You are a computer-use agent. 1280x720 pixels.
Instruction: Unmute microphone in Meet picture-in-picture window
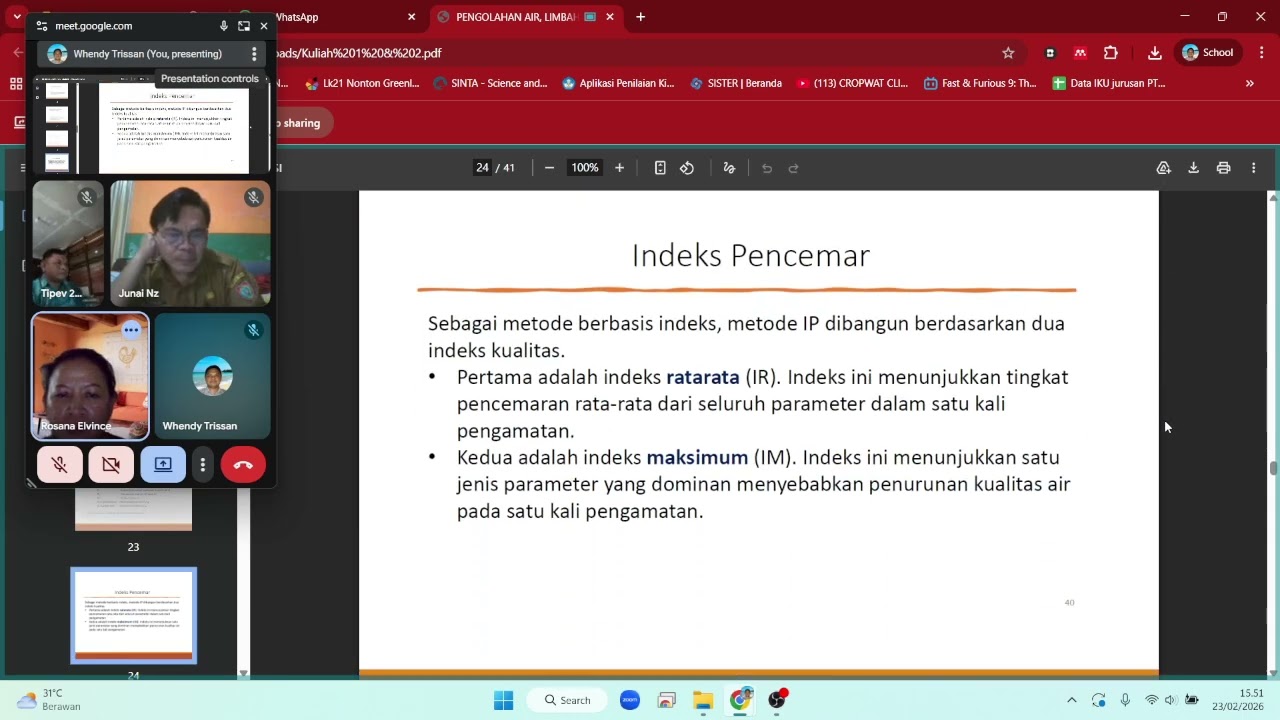click(60, 465)
